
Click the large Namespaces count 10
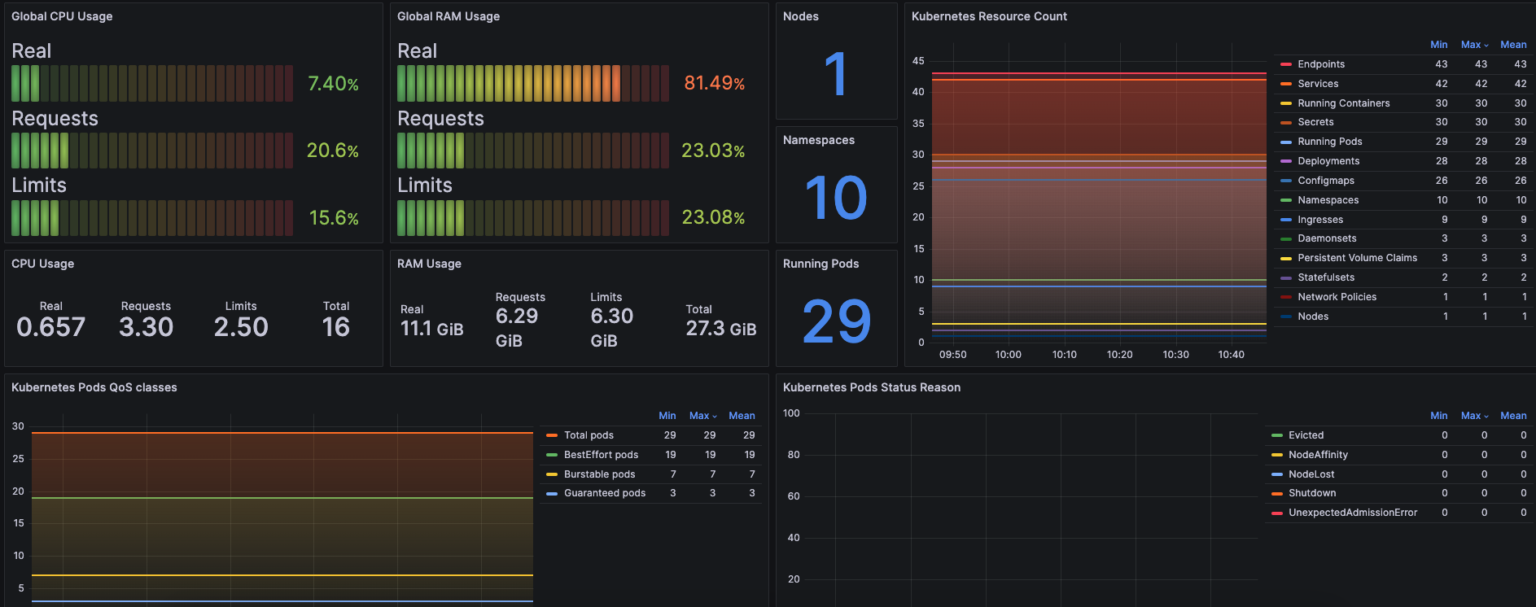pyautogui.click(x=836, y=198)
